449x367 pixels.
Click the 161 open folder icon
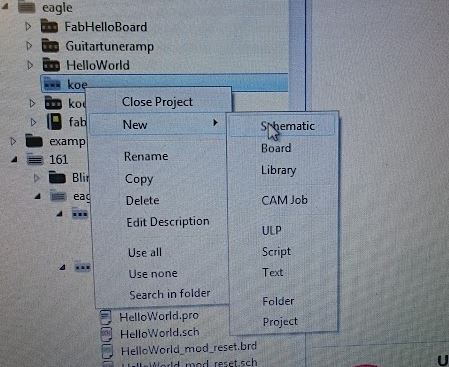(35, 160)
